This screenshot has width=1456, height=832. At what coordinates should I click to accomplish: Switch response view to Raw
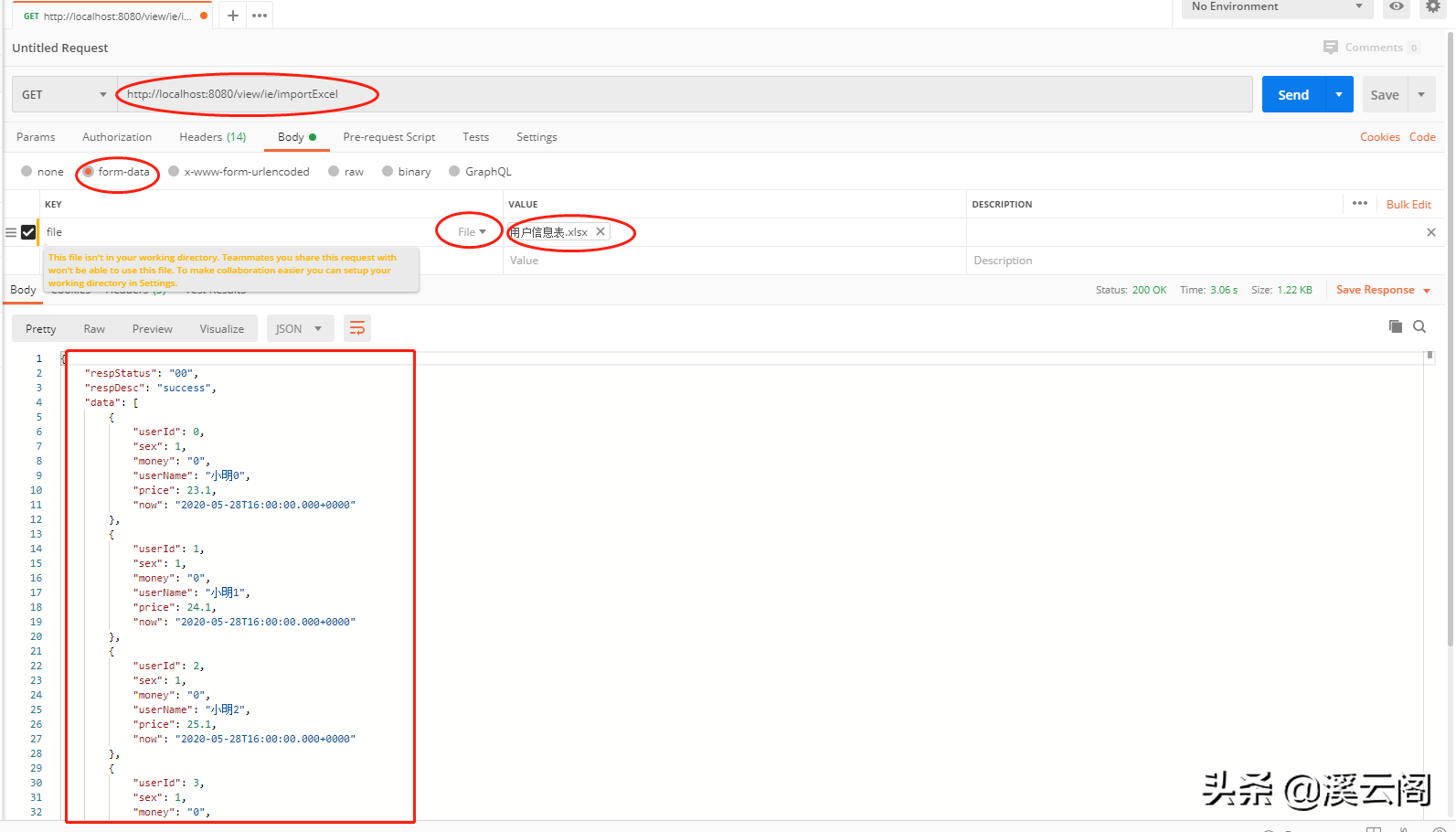(94, 329)
